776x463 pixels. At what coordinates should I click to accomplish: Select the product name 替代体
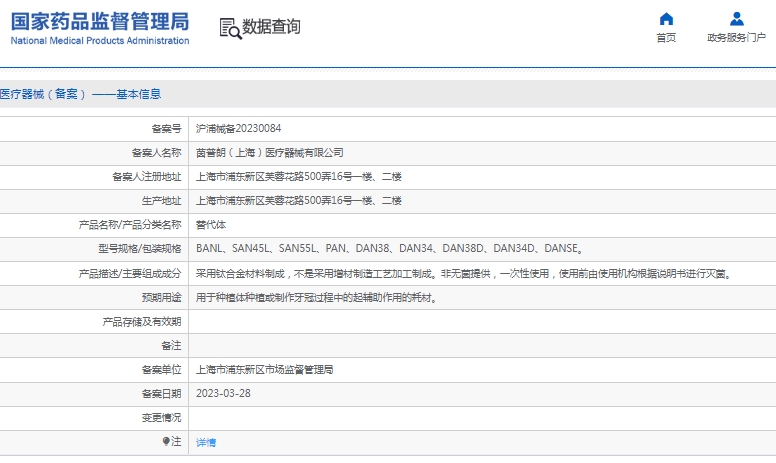pyautogui.click(x=211, y=225)
